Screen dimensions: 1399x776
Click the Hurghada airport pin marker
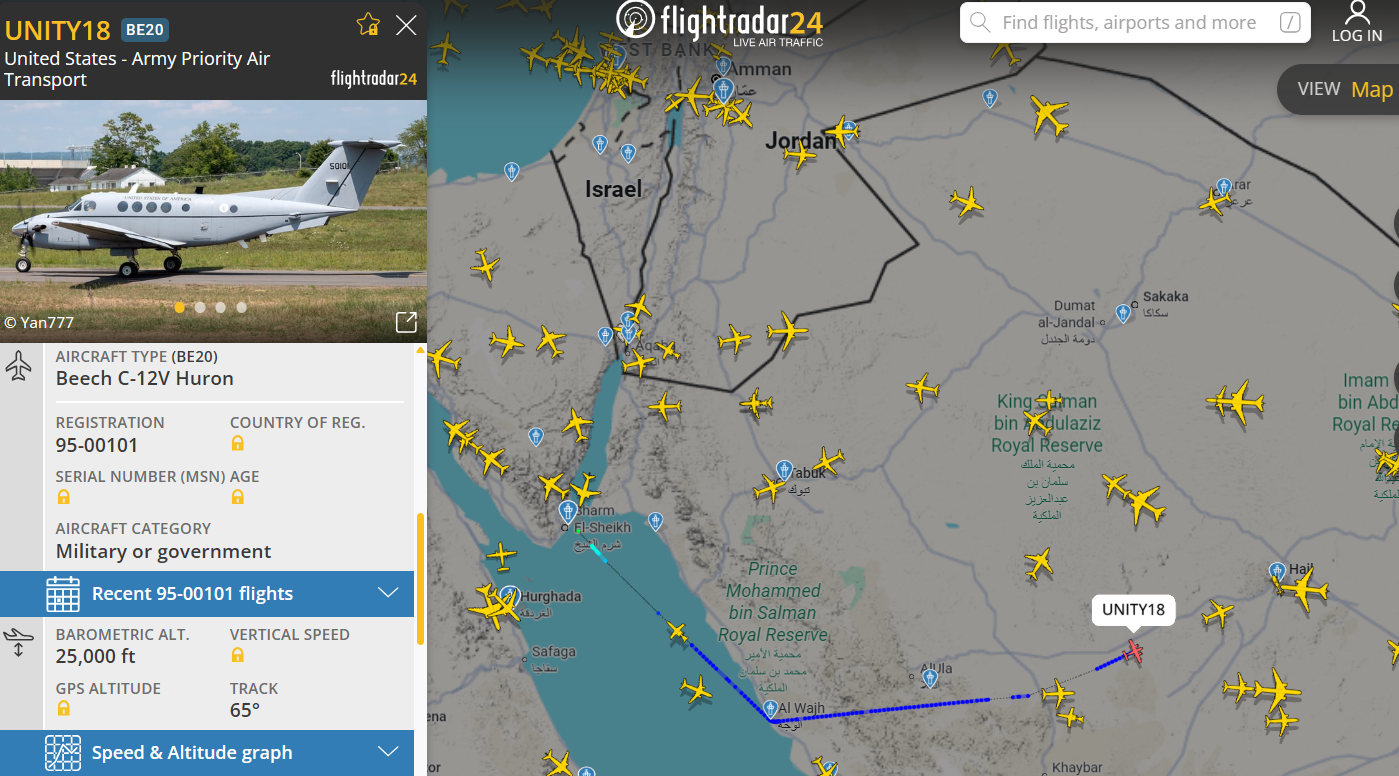click(x=510, y=595)
